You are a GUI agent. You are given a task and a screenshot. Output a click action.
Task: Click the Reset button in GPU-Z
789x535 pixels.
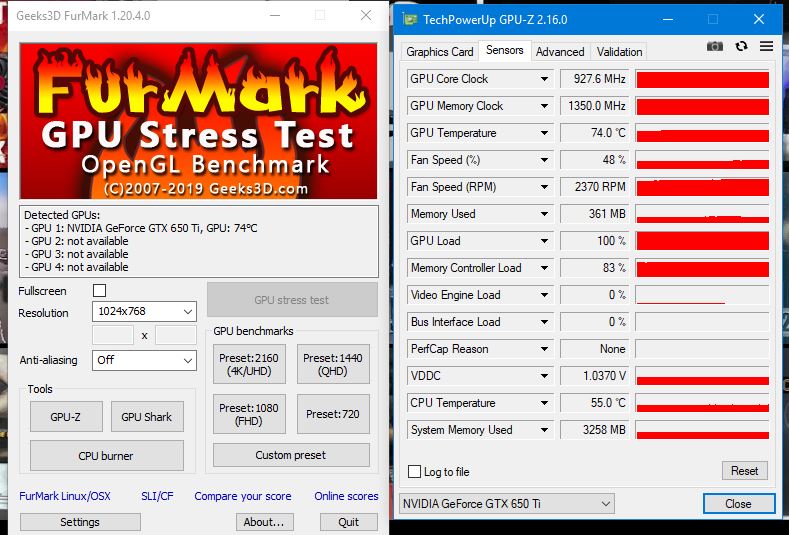pyautogui.click(x=744, y=471)
